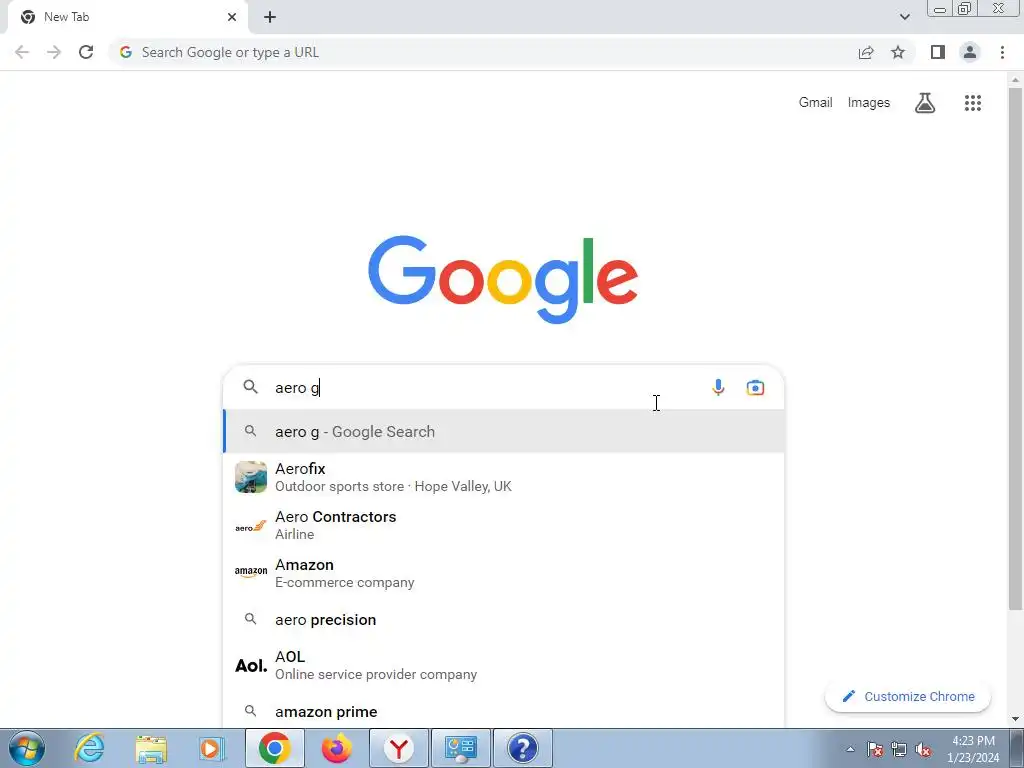Open the Control Panel taskbar item
Image resolution: width=1024 pixels, height=768 pixels.
tap(460, 748)
